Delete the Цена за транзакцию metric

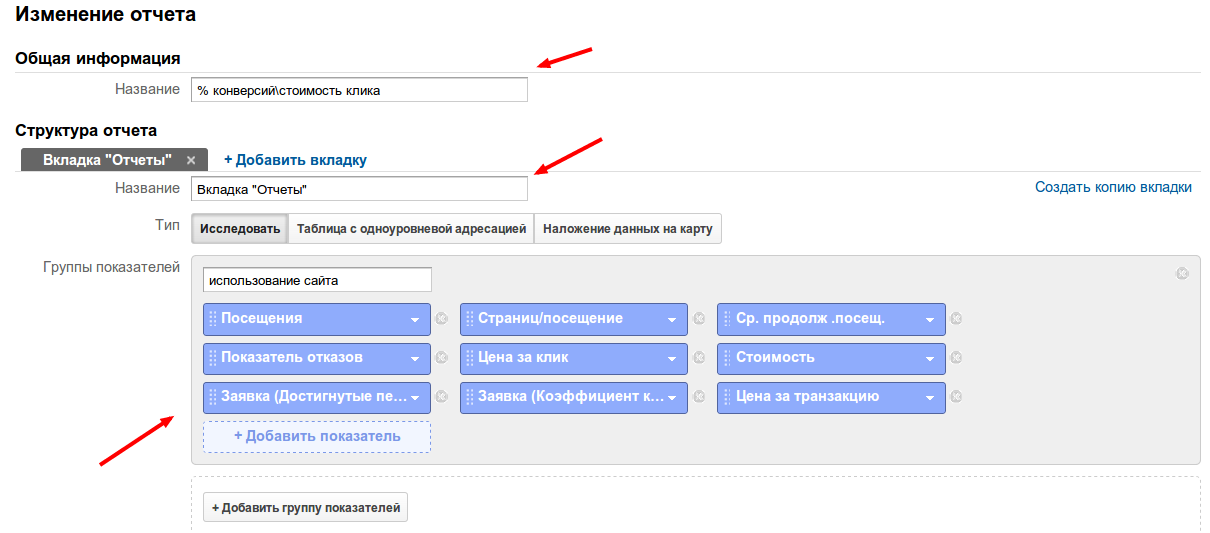(x=956, y=397)
